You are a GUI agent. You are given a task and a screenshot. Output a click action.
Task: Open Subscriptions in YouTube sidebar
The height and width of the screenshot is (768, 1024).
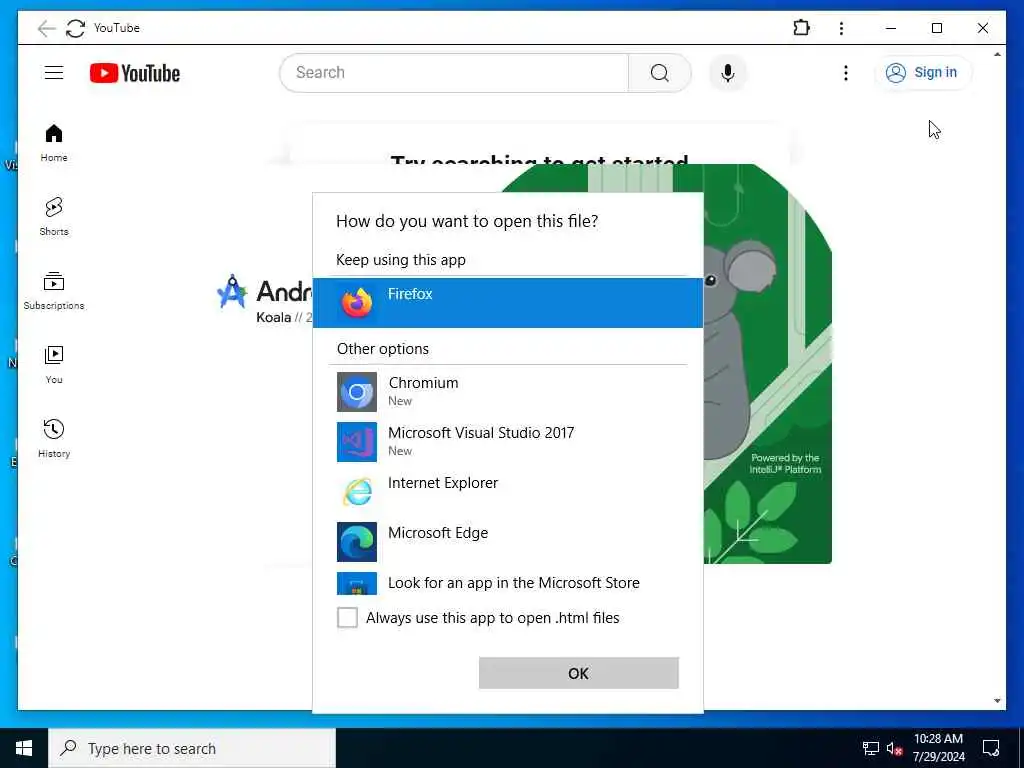click(54, 291)
